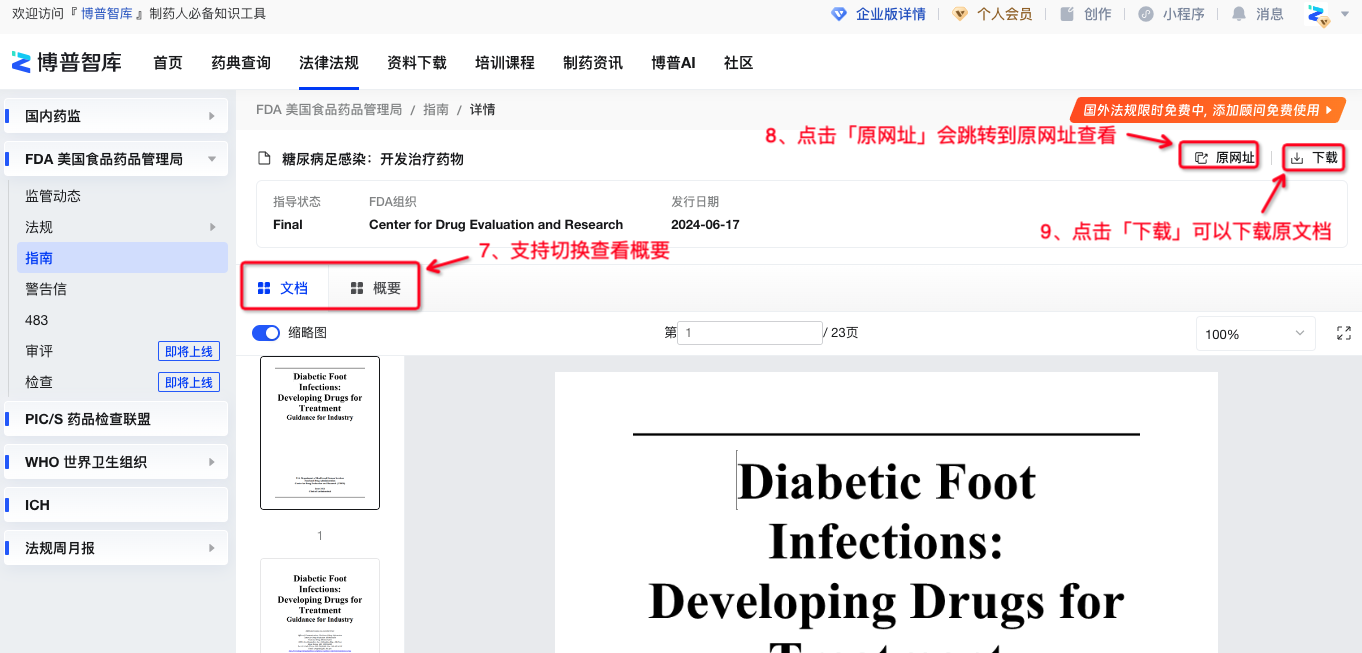The width and height of the screenshot is (1362, 653).
Task: Open the ICH sidebar section
Action: click(116, 505)
